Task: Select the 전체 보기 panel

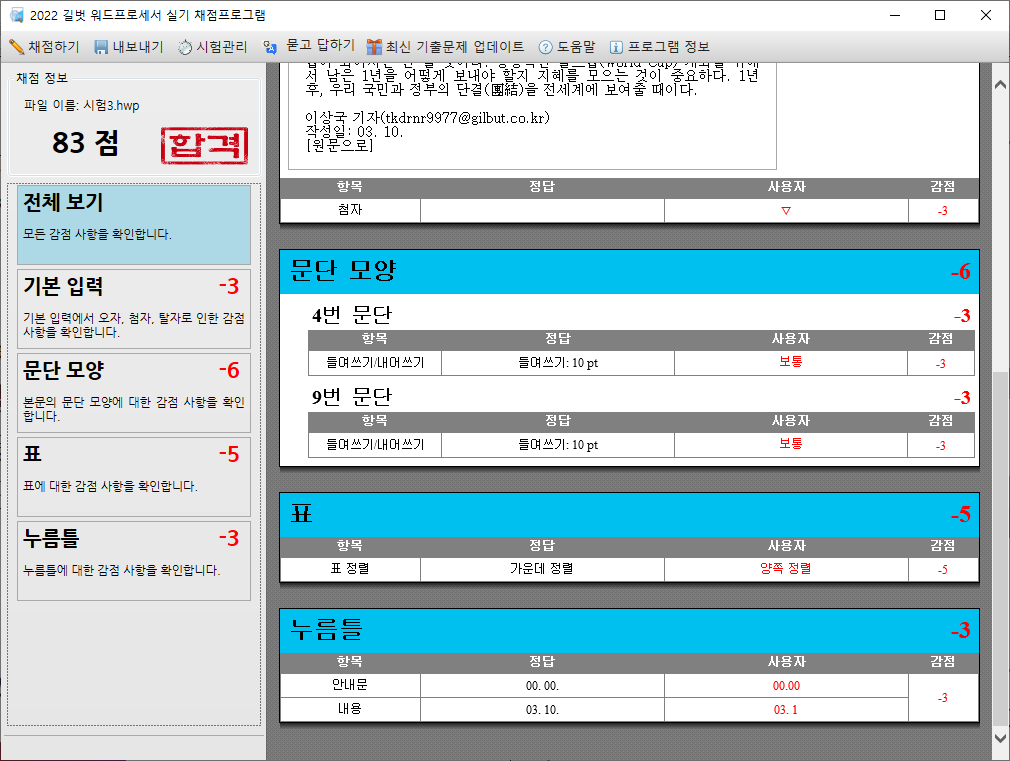Action: 134,224
